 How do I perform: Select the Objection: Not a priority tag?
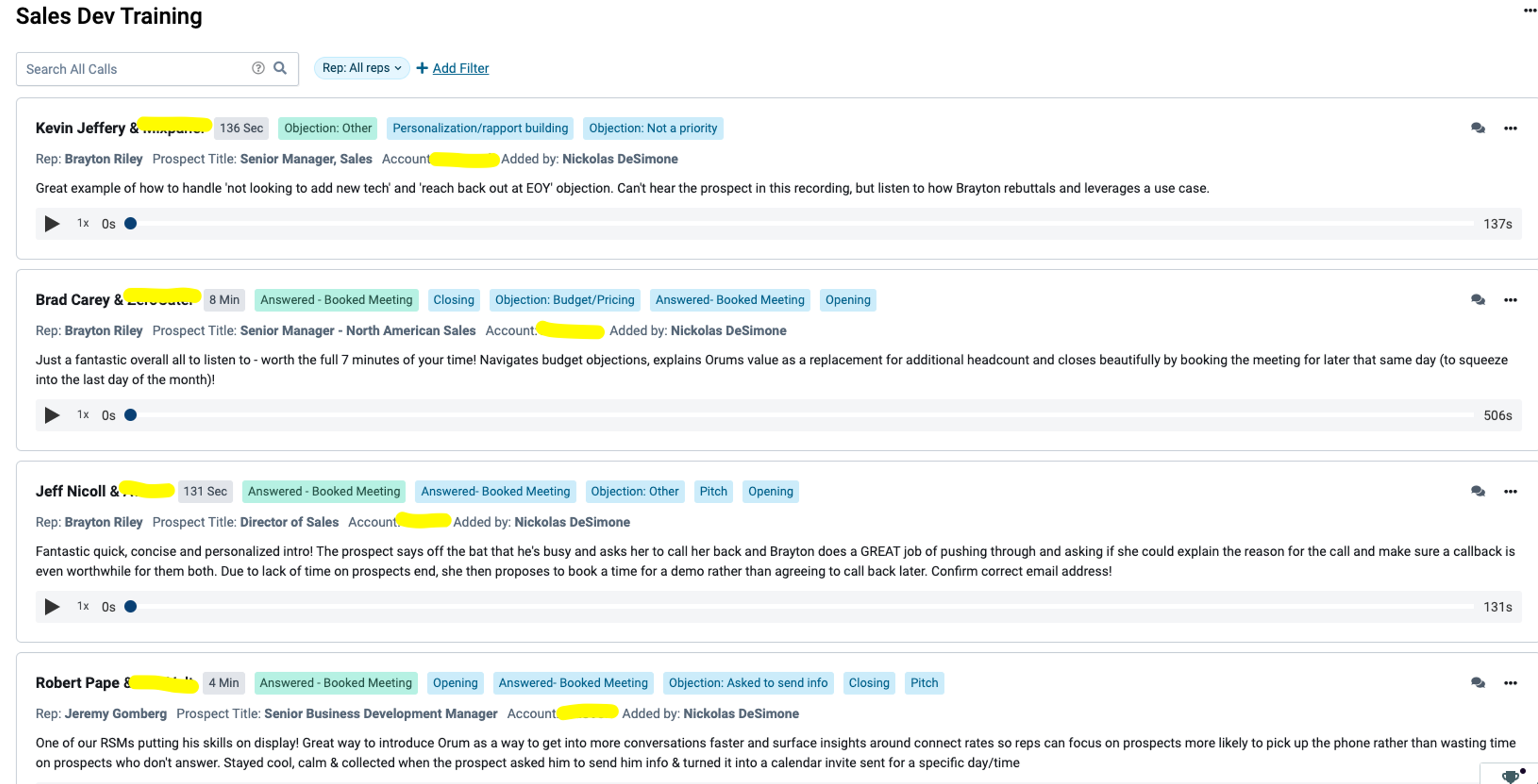[652, 129]
